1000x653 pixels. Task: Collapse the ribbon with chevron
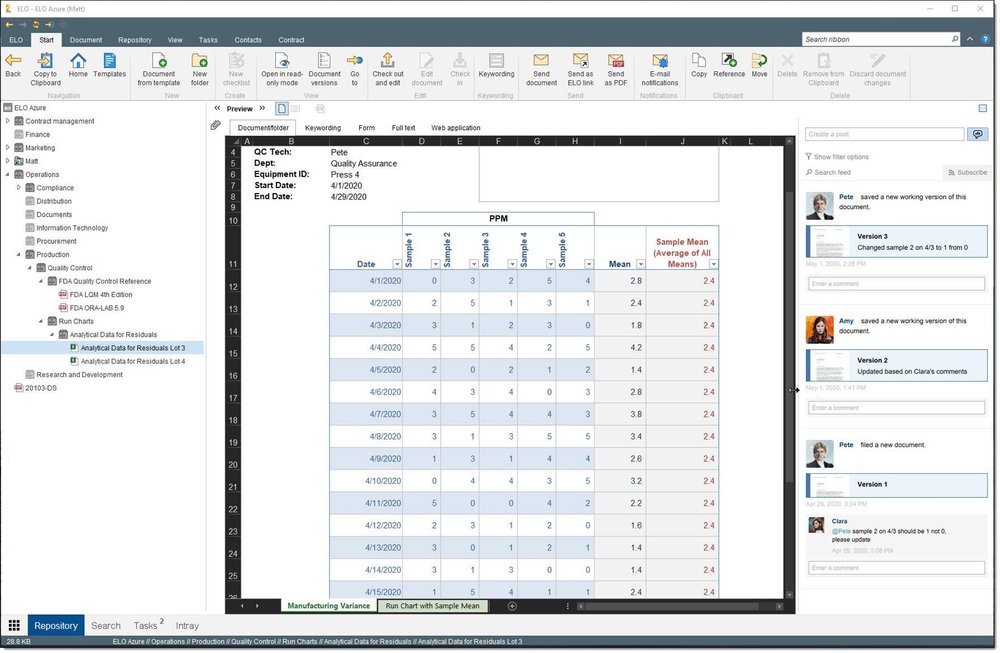(x=969, y=39)
